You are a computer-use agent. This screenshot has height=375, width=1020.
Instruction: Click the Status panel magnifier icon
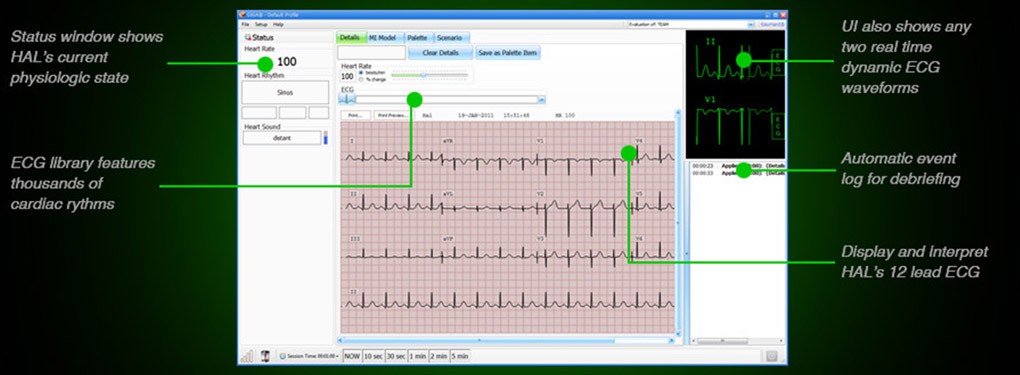pos(247,38)
